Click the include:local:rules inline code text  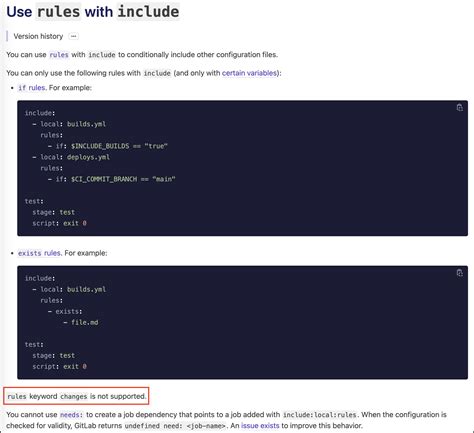(x=320, y=415)
